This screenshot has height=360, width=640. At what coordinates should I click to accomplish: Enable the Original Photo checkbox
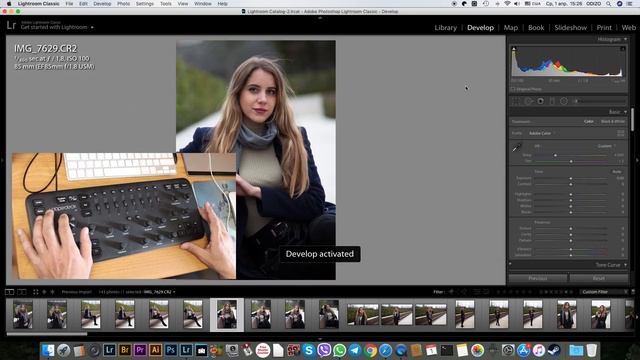tap(513, 89)
